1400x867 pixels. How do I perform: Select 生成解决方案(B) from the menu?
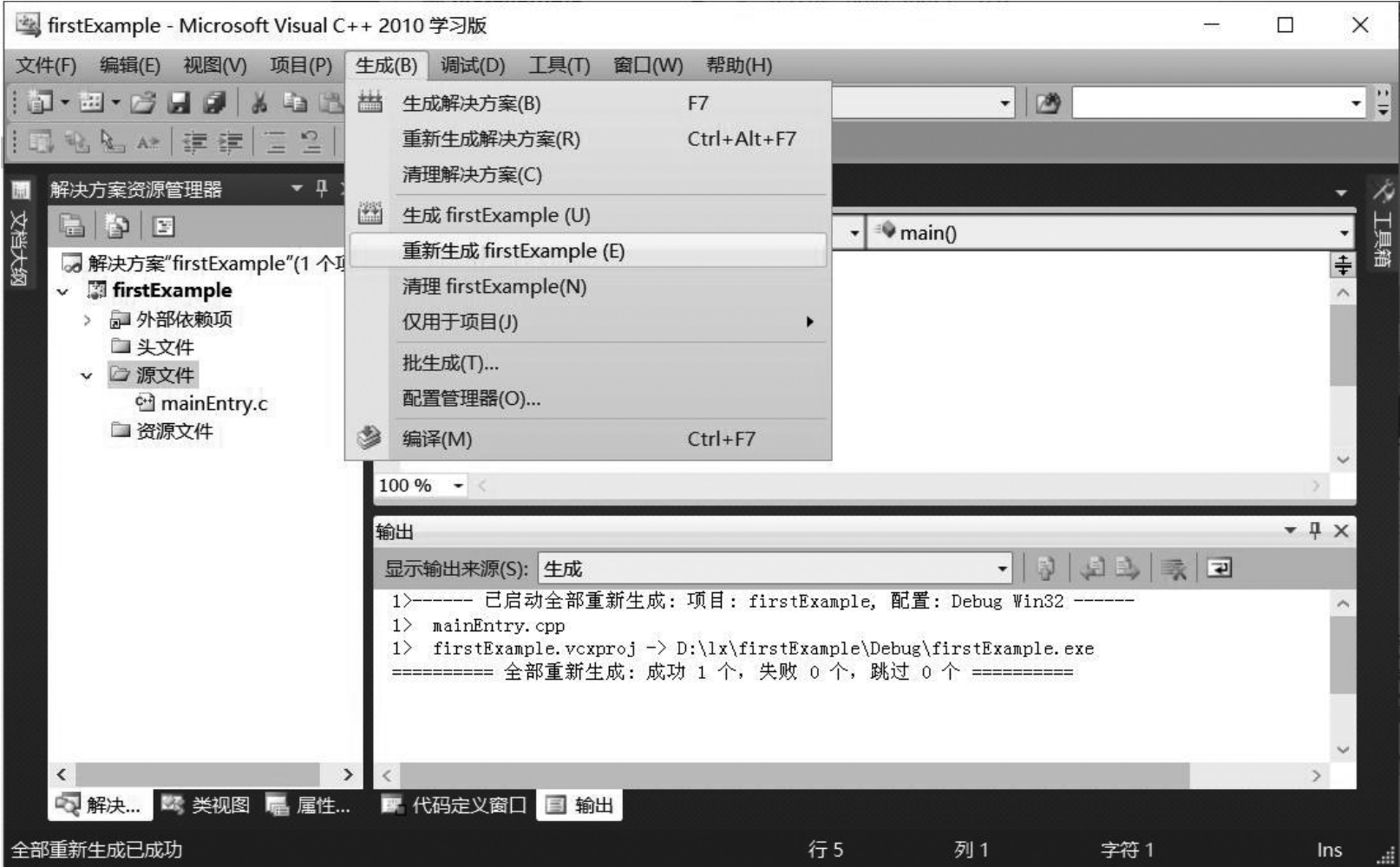[589, 103]
